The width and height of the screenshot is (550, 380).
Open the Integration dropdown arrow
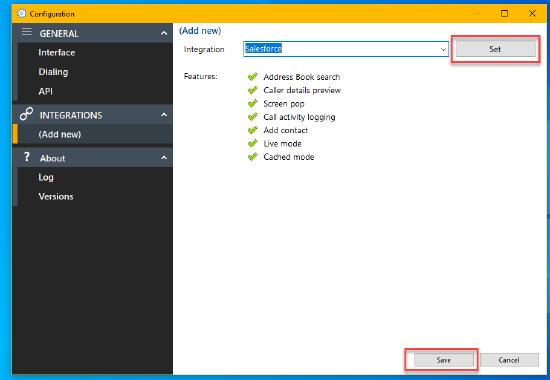pos(443,49)
